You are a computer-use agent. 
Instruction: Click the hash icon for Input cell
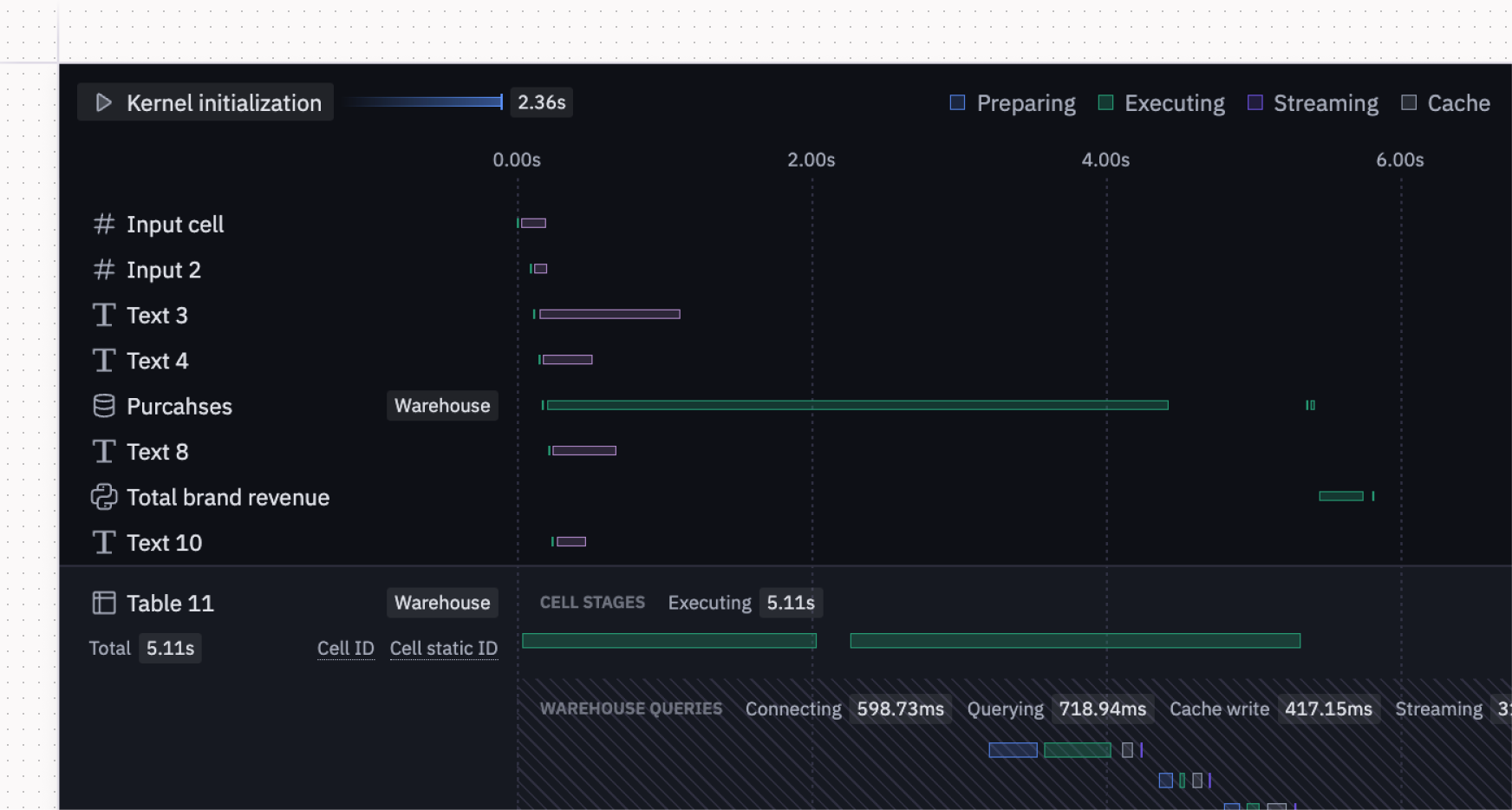(x=103, y=224)
